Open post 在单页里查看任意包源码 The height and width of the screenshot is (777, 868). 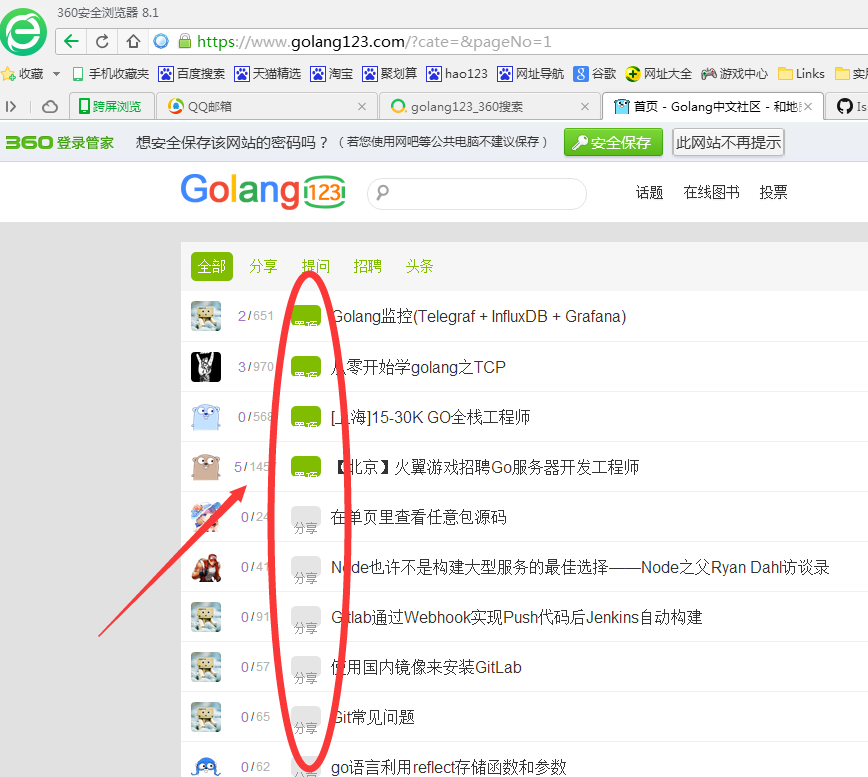click(418, 517)
